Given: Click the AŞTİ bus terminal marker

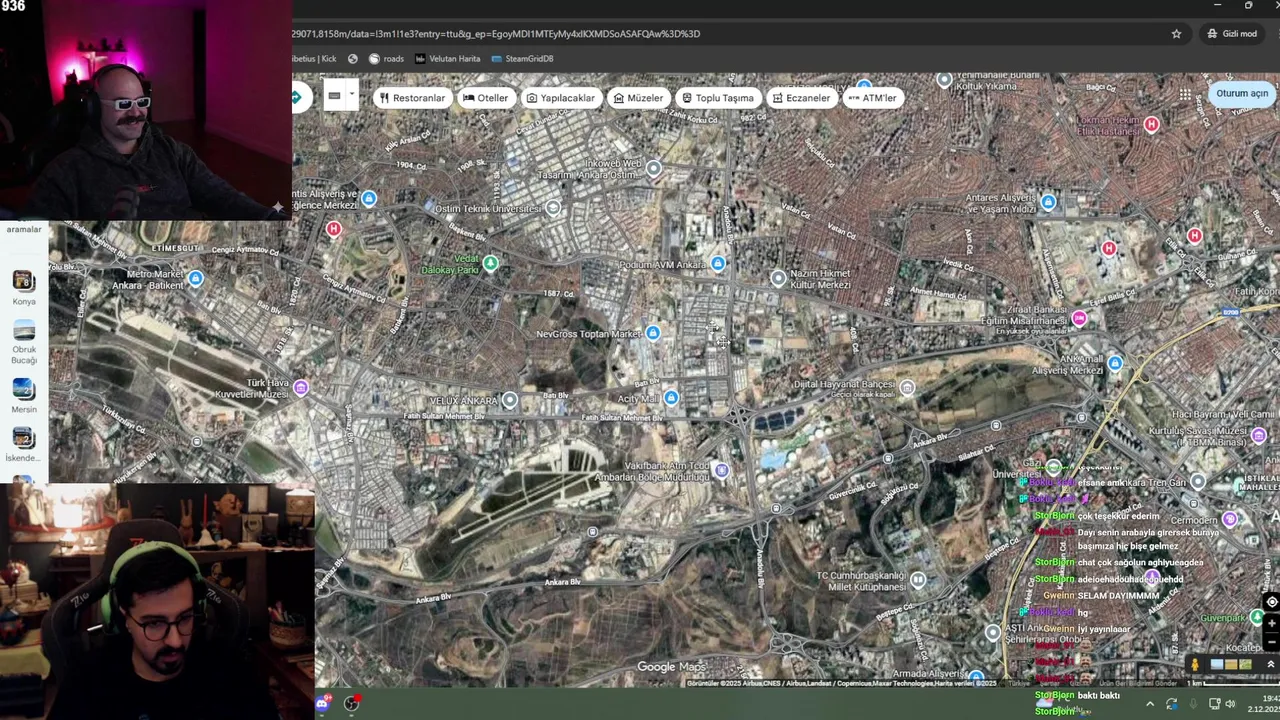Looking at the screenshot, I should tap(992, 632).
